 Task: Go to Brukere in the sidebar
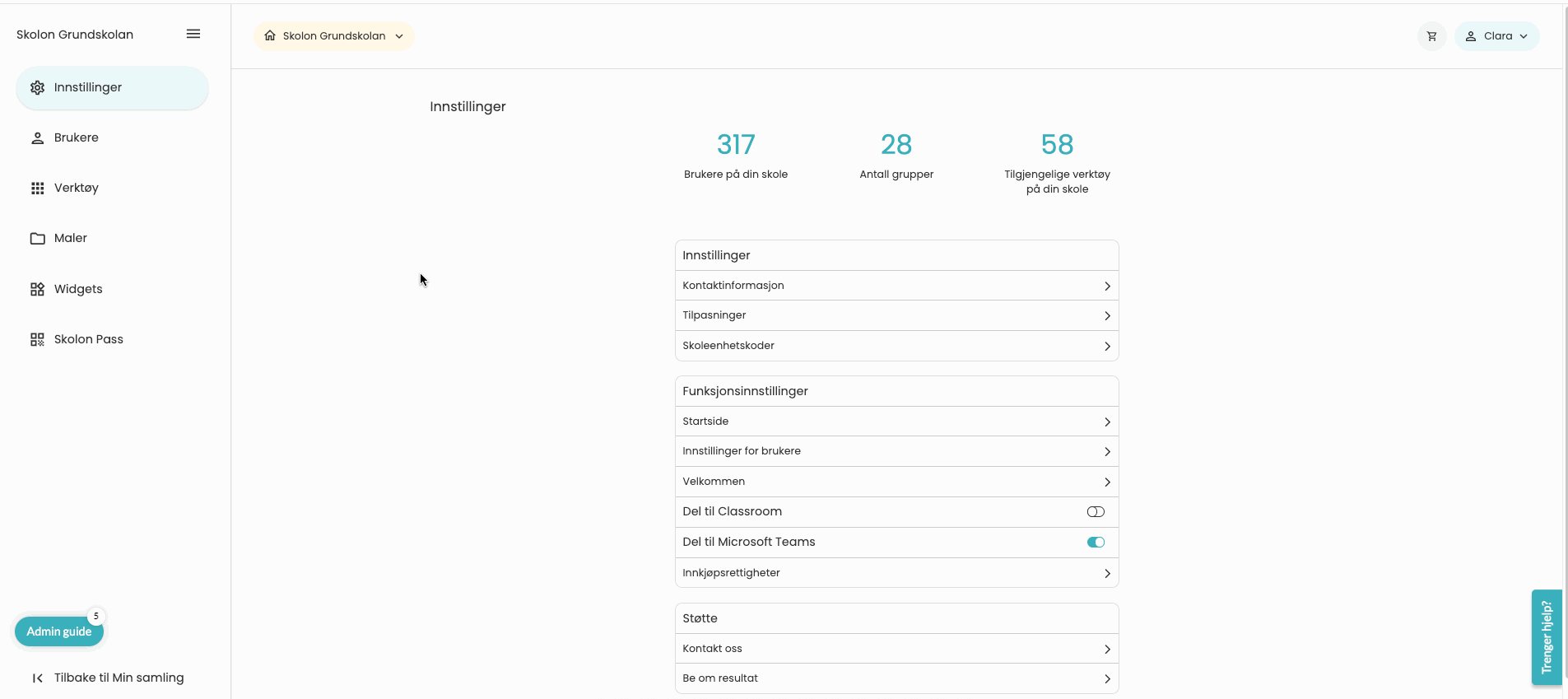(x=112, y=138)
